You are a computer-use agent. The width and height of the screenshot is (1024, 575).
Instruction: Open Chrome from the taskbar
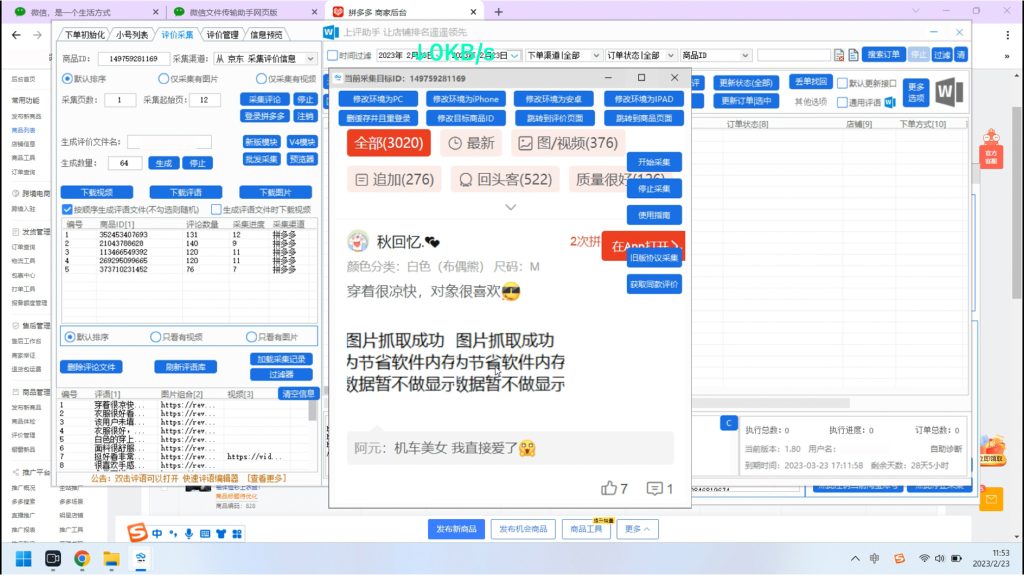[82, 559]
